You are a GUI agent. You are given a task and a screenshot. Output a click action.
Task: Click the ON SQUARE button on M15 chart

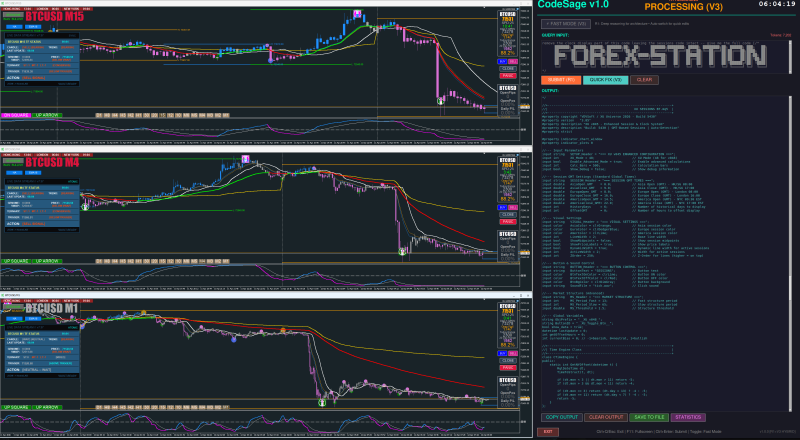pyautogui.click(x=16, y=115)
